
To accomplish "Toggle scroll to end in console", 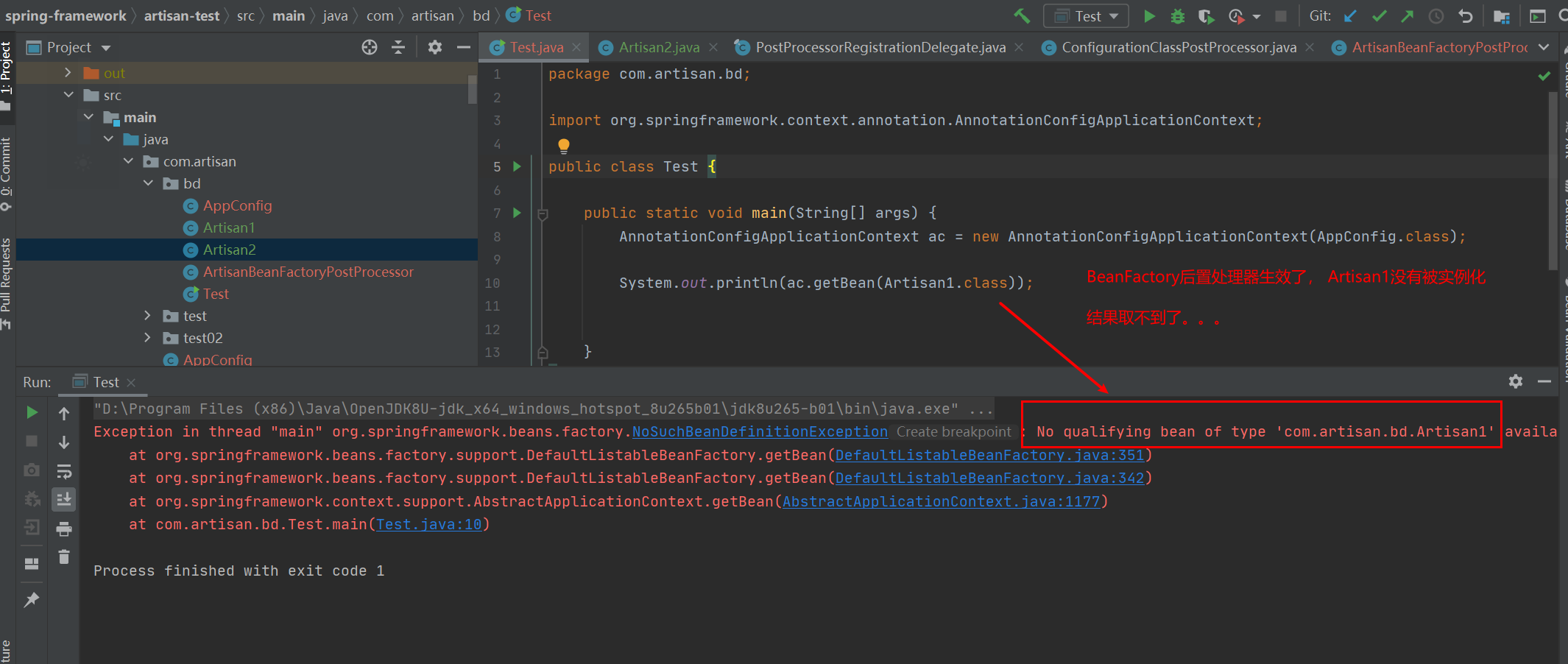I will (x=64, y=500).
